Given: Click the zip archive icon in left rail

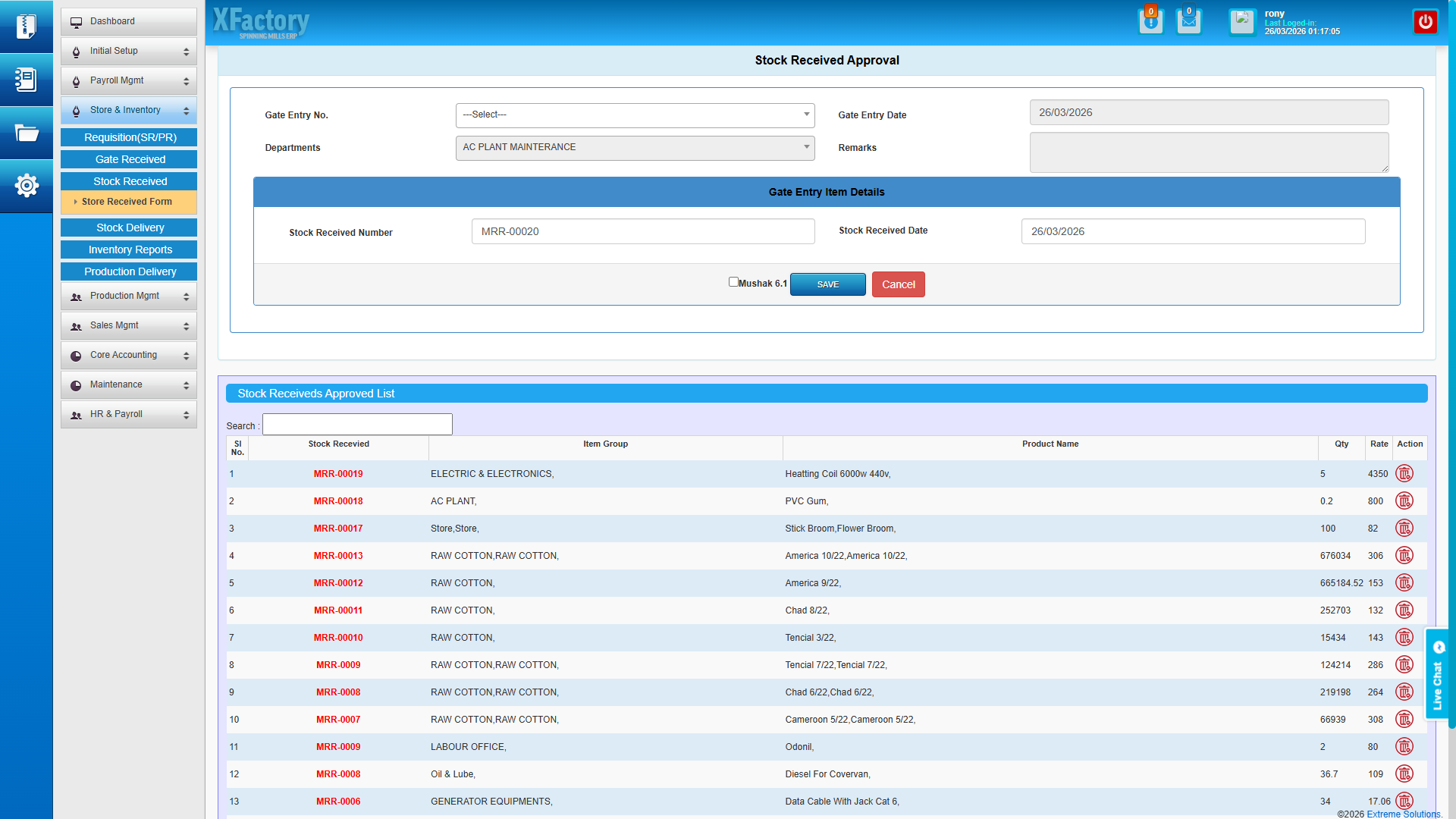Looking at the screenshot, I should 27,27.
